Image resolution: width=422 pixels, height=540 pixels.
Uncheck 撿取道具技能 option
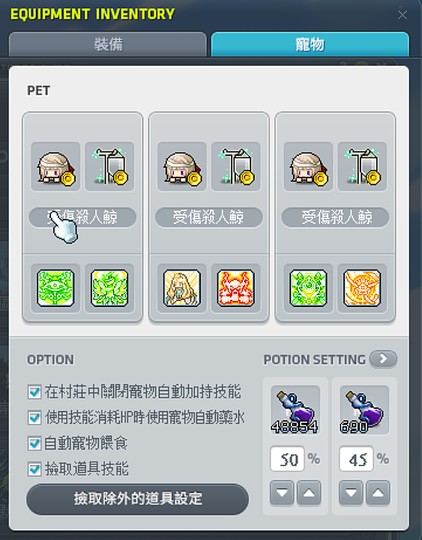click(34, 469)
